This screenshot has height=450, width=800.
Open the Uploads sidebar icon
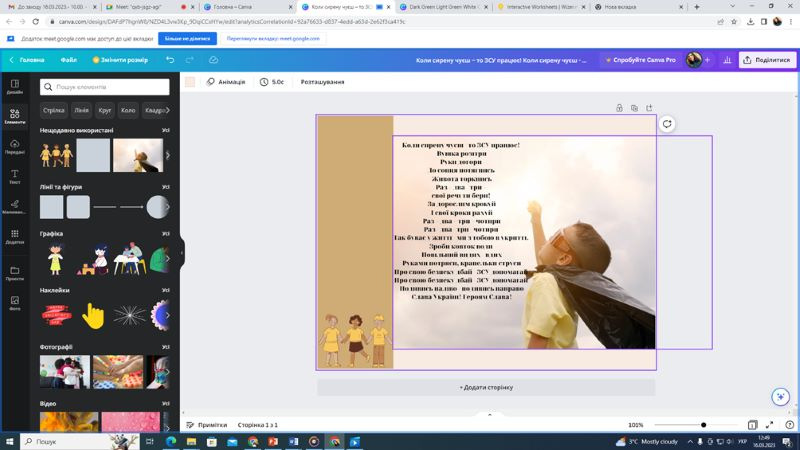pyautogui.click(x=15, y=146)
